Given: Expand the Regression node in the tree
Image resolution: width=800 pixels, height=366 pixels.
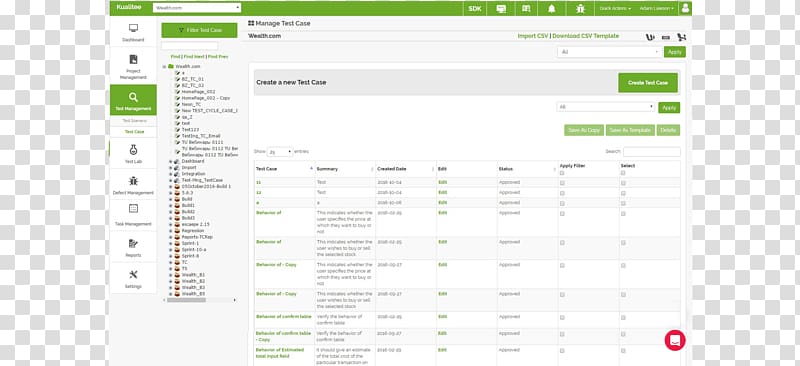Looking at the screenshot, I should [170, 231].
